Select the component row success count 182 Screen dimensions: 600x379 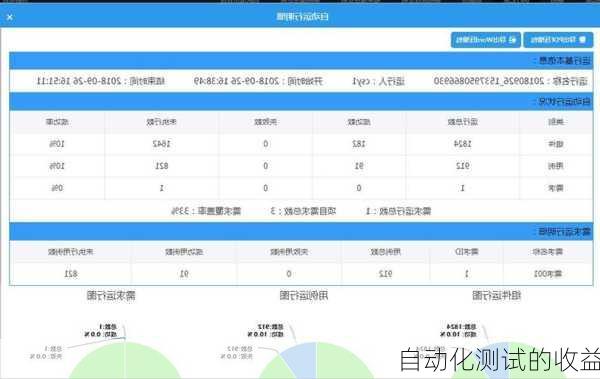click(359, 144)
